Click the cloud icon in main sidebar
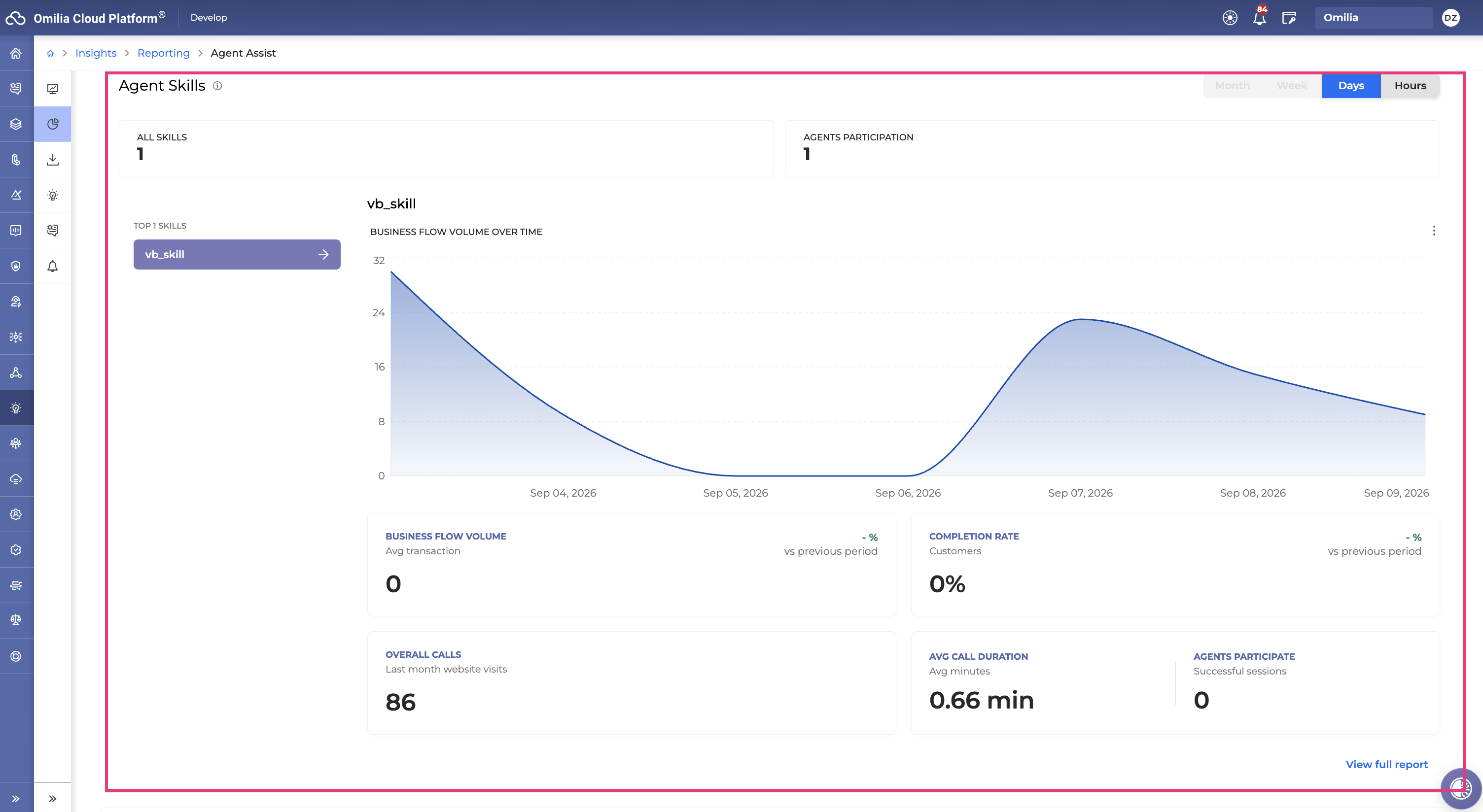Screen dimensions: 1483x812 click(x=16, y=479)
